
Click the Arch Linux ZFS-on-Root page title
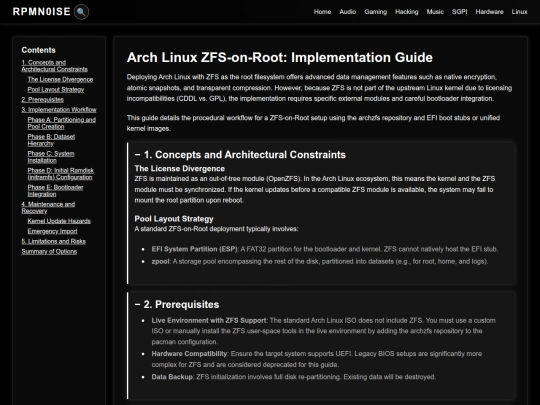tap(280, 57)
